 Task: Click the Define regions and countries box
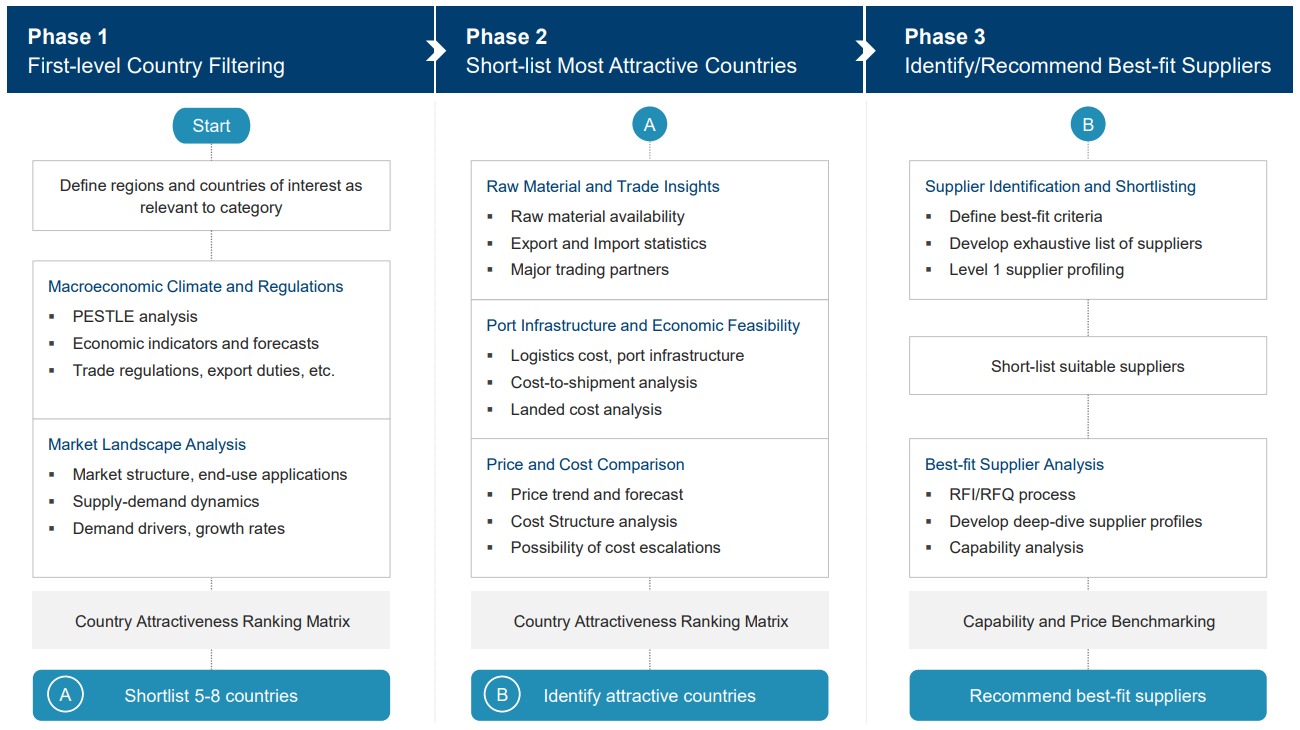(x=211, y=196)
